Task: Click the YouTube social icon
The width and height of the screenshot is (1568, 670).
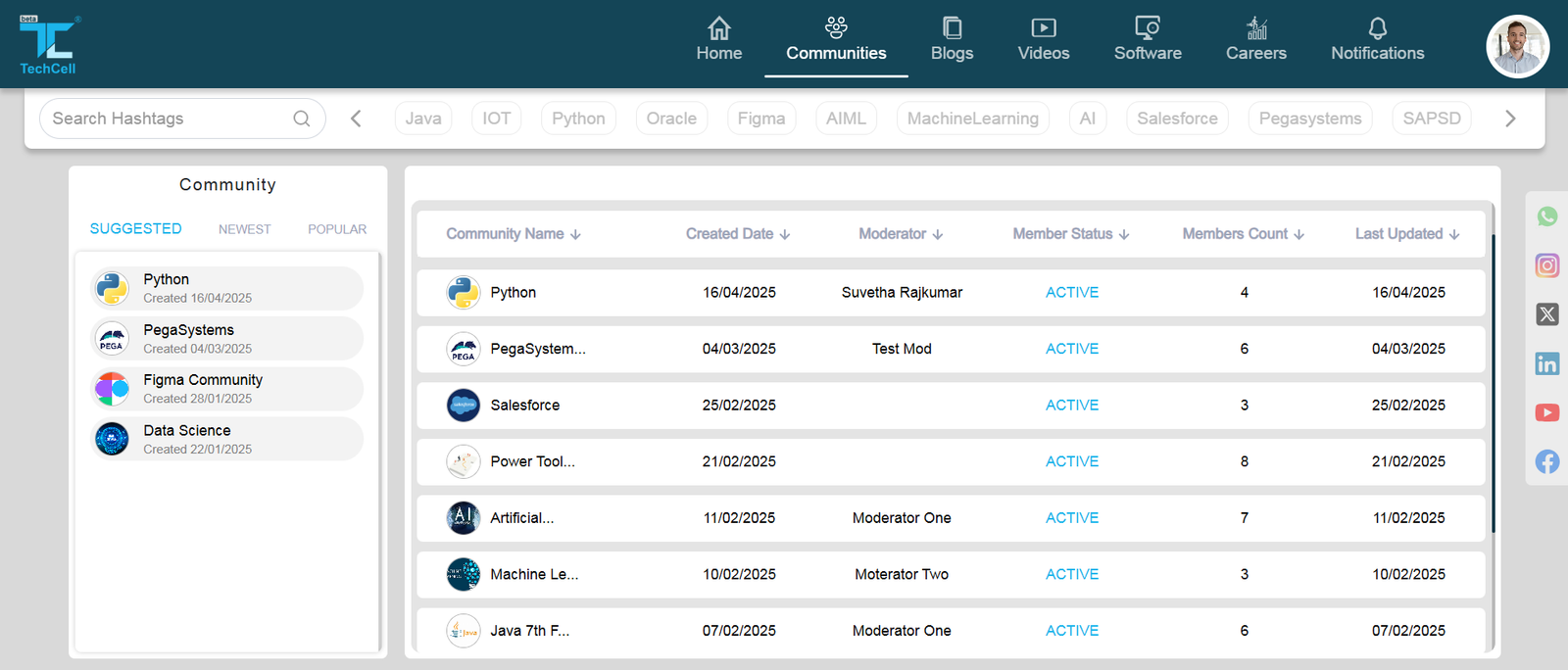Action: click(1546, 412)
